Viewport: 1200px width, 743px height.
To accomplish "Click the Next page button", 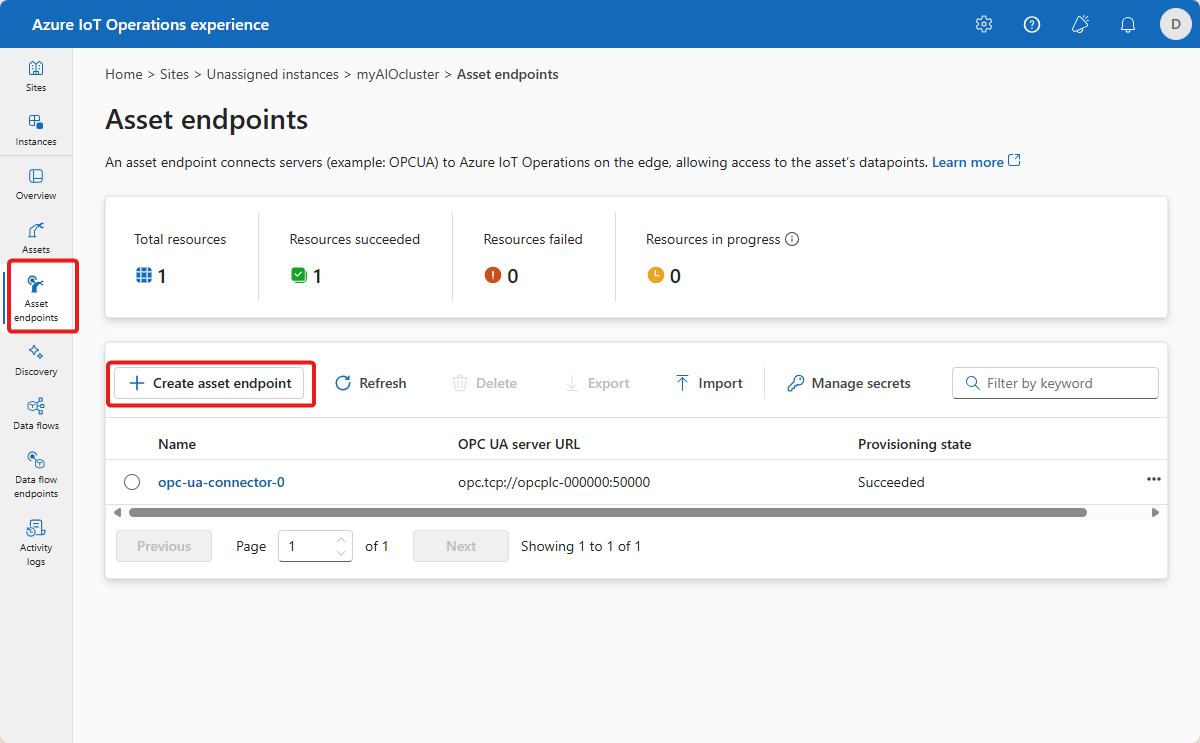I will [461, 546].
